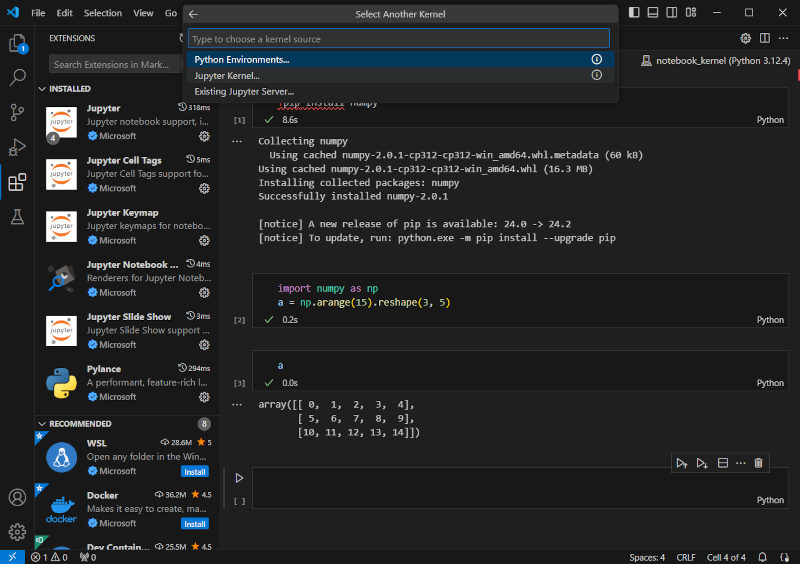Open more cell actions in cell toolbar
This screenshot has height=564, width=800.
741,463
